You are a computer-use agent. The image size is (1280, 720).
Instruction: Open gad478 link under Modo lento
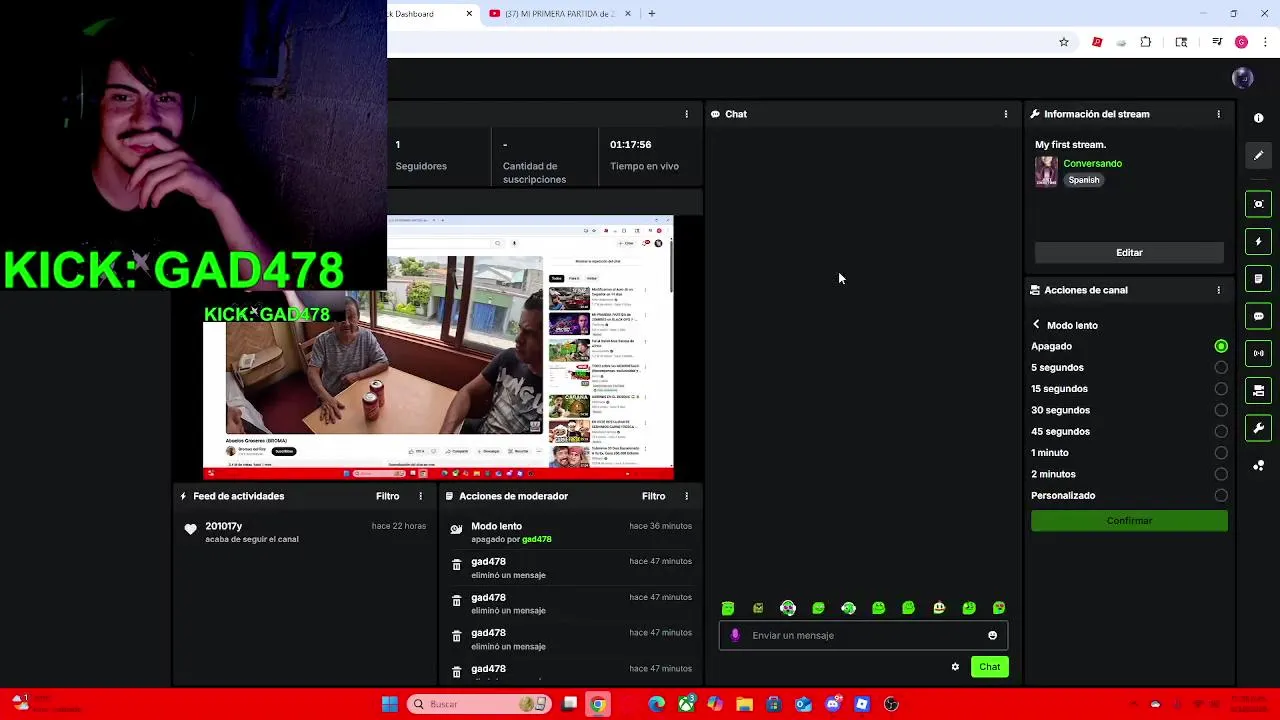pos(536,540)
